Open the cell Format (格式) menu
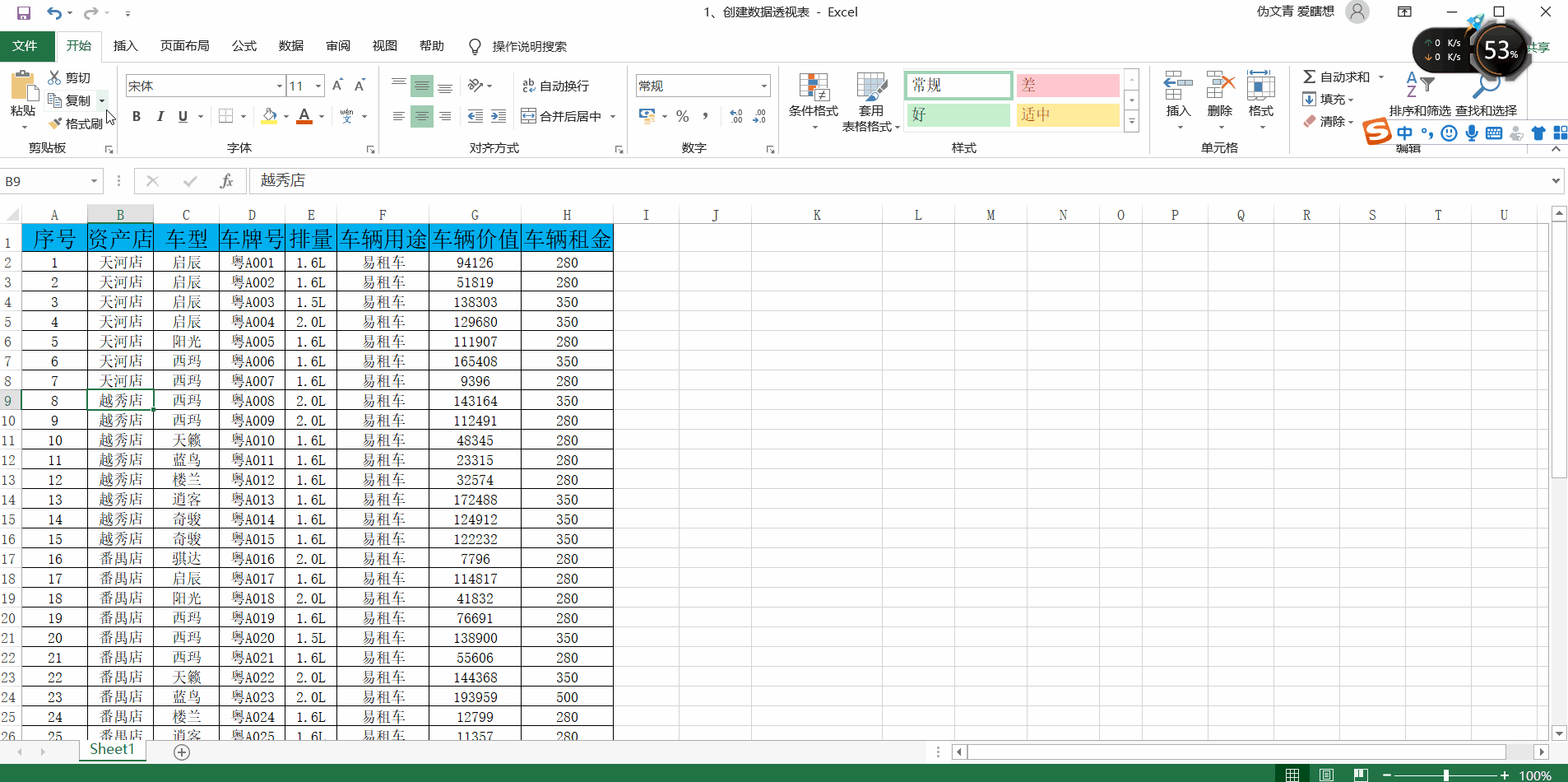1568x782 pixels. coord(1260,101)
